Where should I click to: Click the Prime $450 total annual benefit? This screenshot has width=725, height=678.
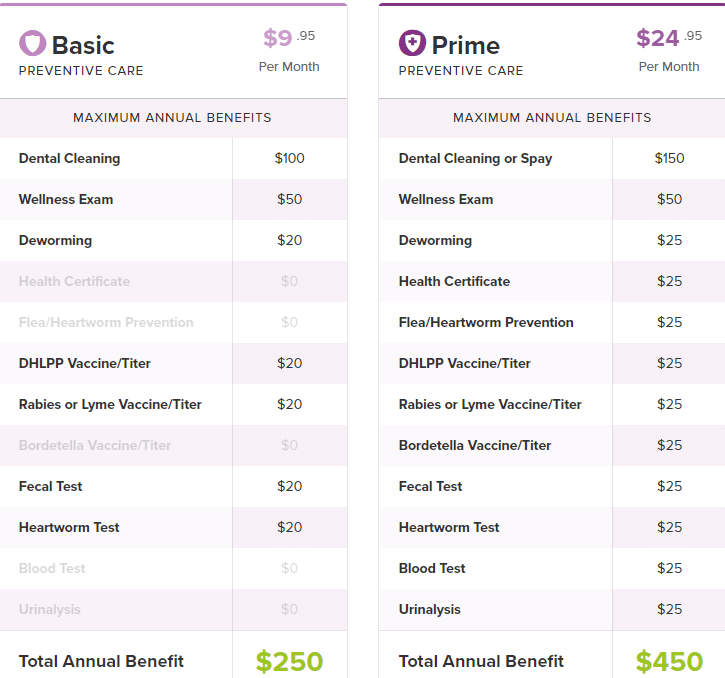click(669, 661)
